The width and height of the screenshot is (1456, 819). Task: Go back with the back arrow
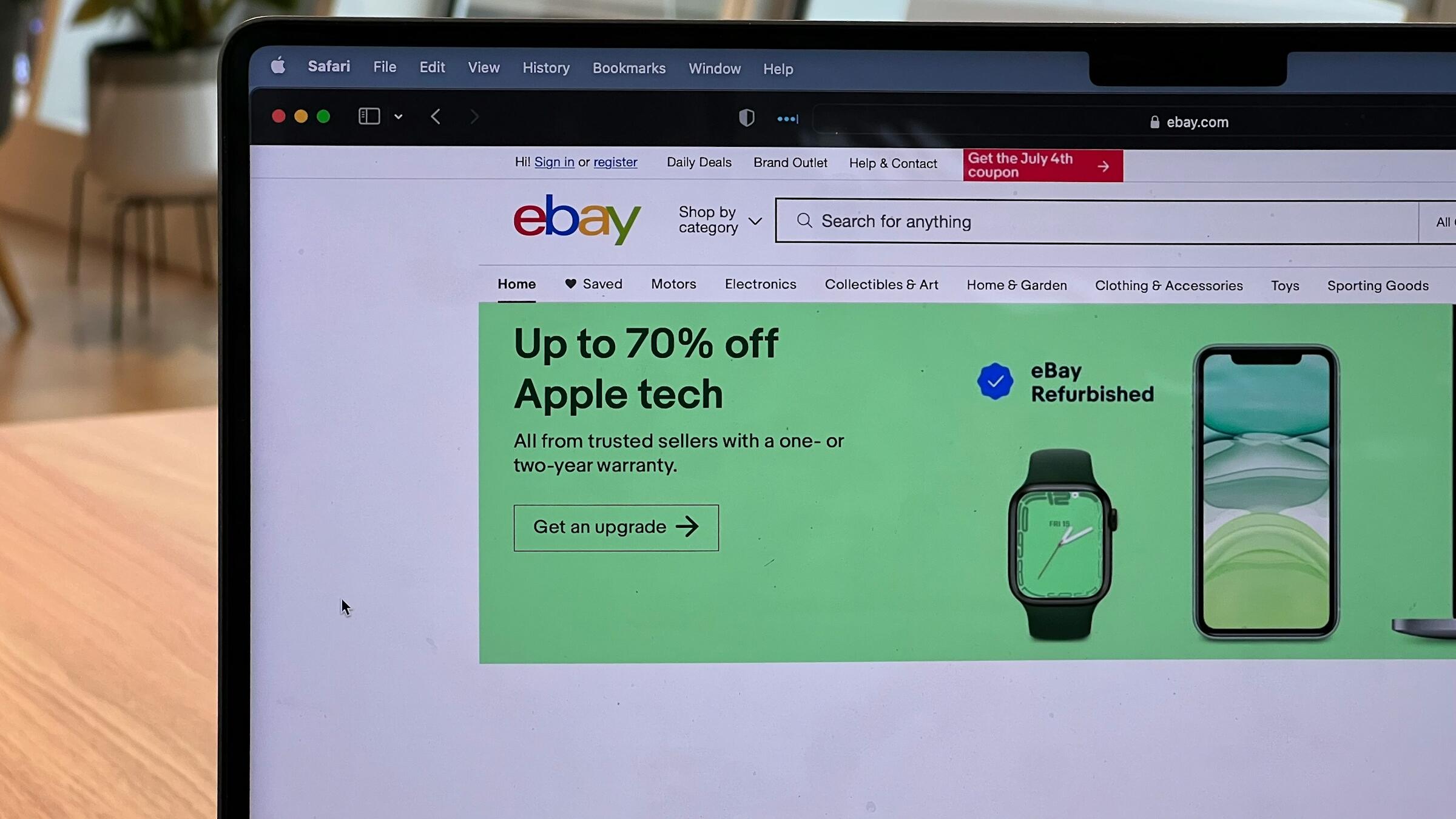click(435, 116)
